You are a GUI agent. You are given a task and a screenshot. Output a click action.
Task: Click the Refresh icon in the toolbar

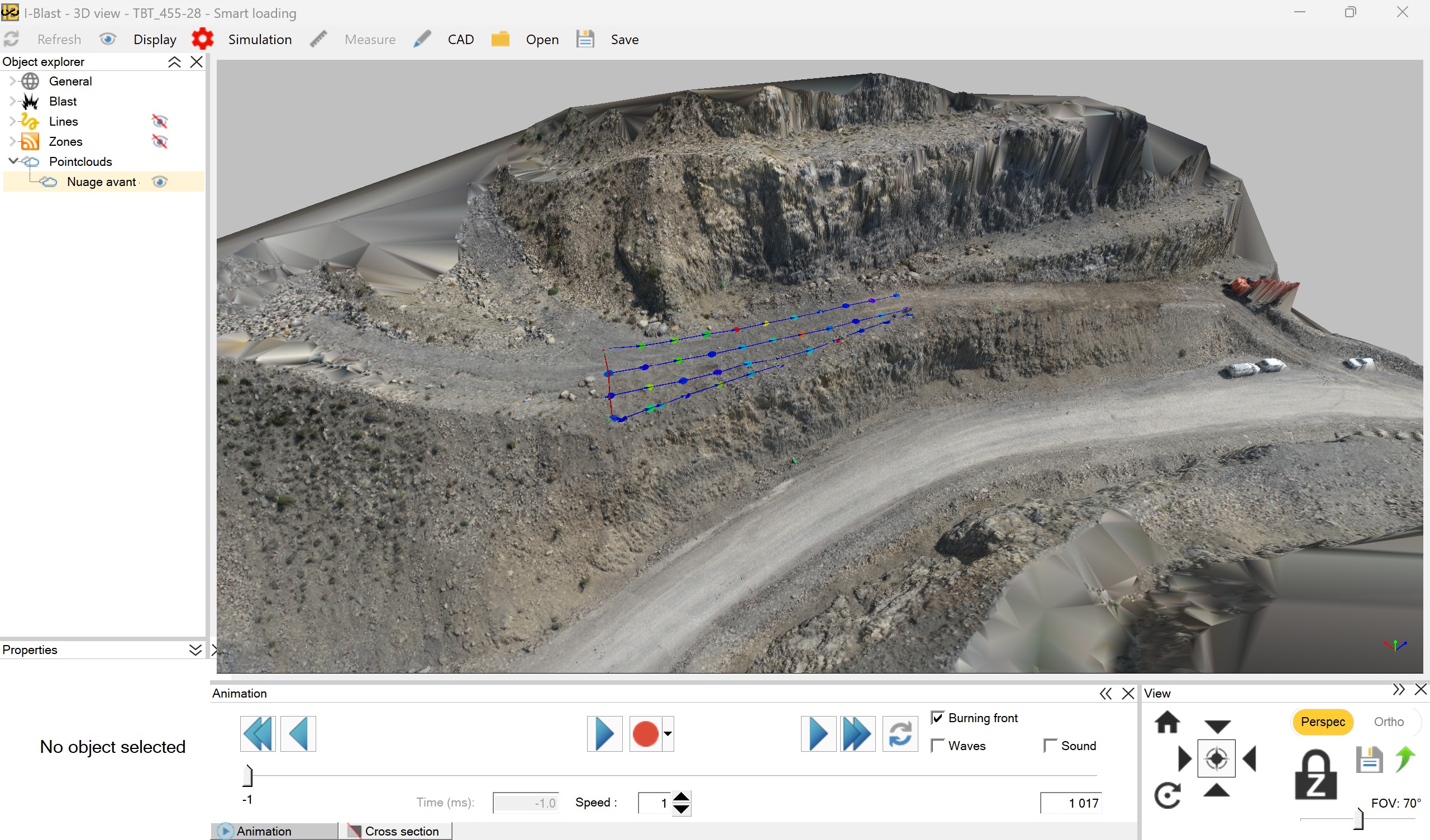click(11, 39)
